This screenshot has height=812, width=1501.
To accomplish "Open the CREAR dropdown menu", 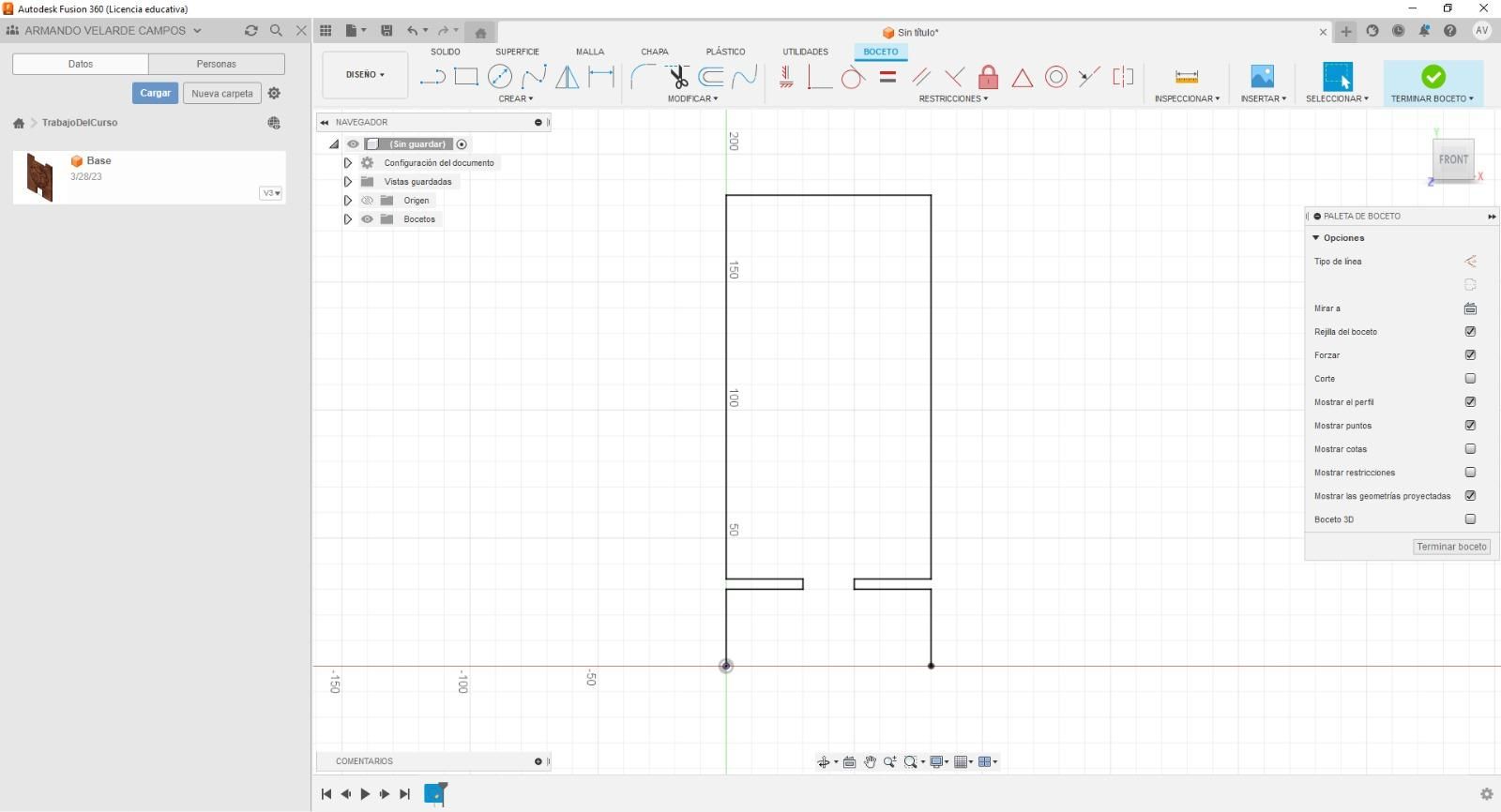I will point(515,98).
